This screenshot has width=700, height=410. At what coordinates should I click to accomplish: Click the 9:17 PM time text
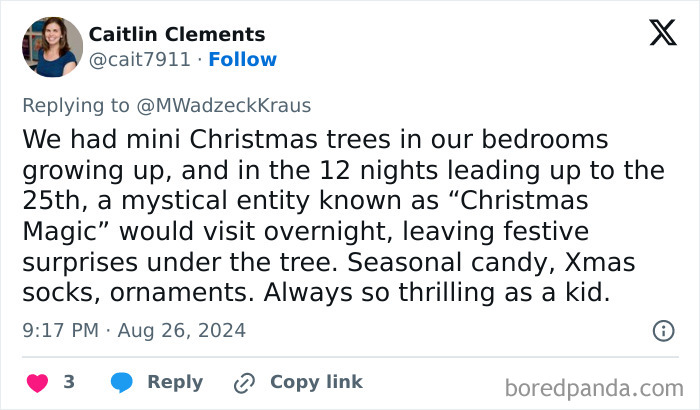[x=59, y=330]
